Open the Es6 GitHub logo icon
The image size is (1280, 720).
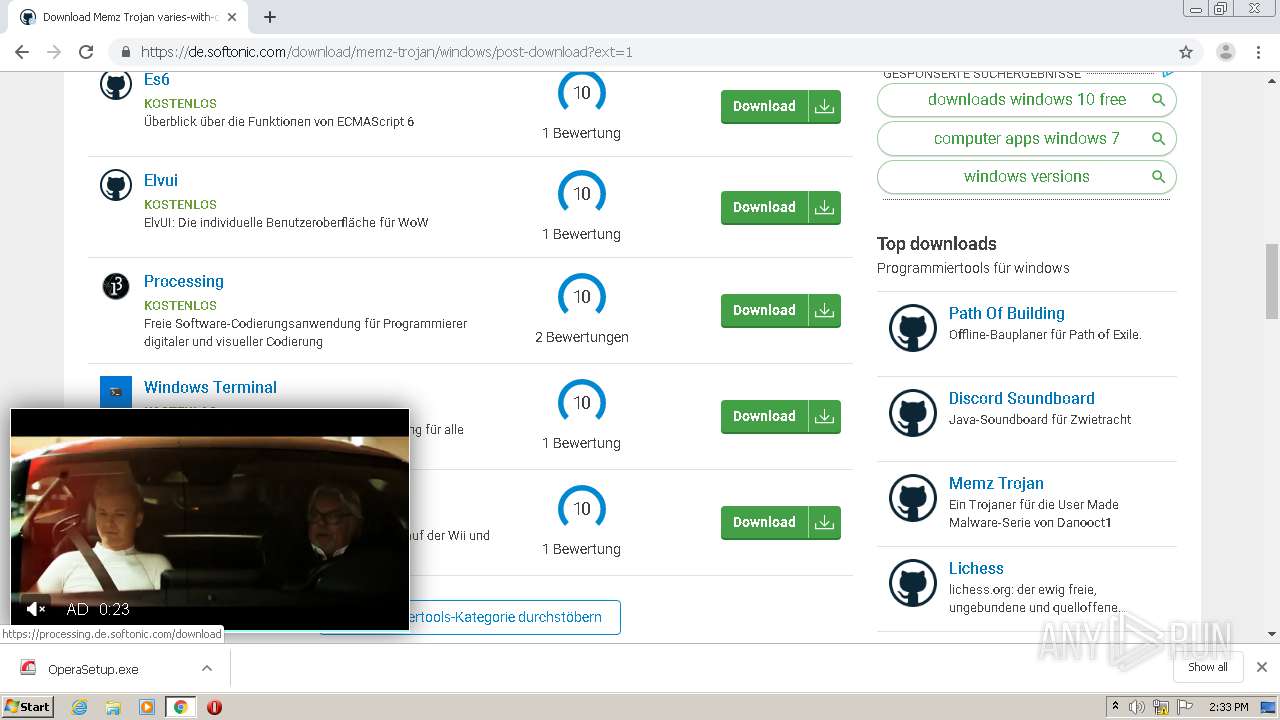pyautogui.click(x=116, y=84)
